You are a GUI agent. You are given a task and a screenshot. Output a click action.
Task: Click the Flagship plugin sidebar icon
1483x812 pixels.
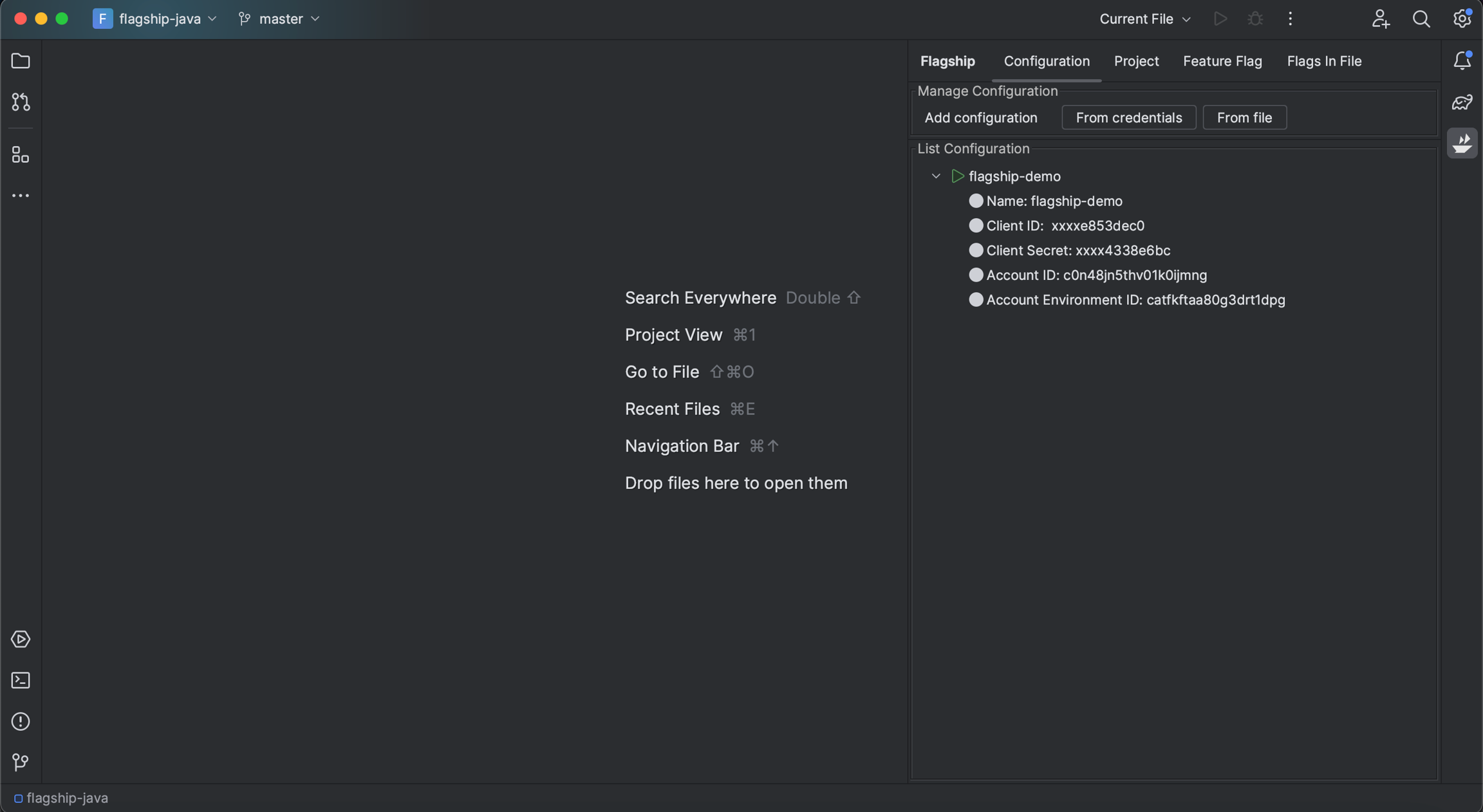(x=1462, y=143)
